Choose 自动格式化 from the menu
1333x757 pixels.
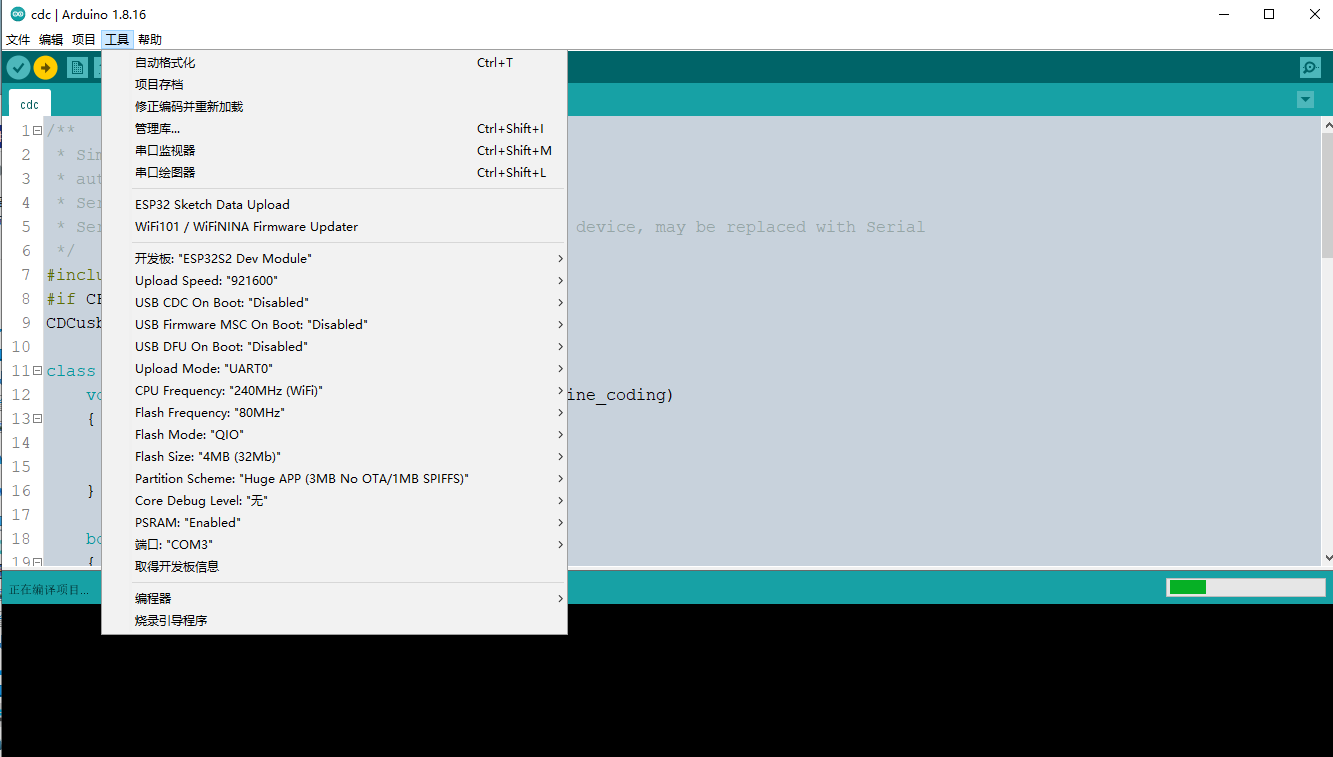tap(334, 63)
